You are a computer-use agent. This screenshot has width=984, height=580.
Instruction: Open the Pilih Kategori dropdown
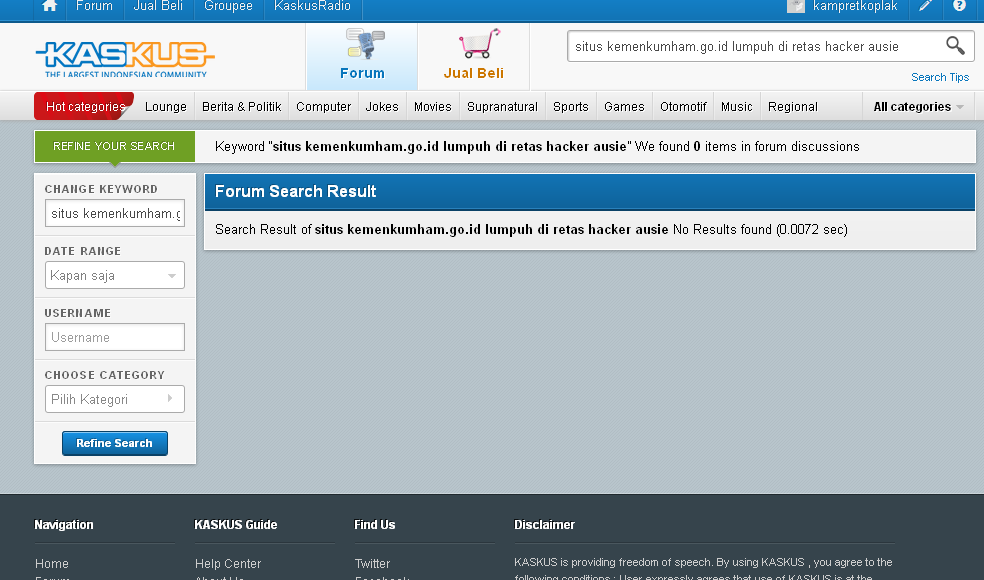click(114, 399)
